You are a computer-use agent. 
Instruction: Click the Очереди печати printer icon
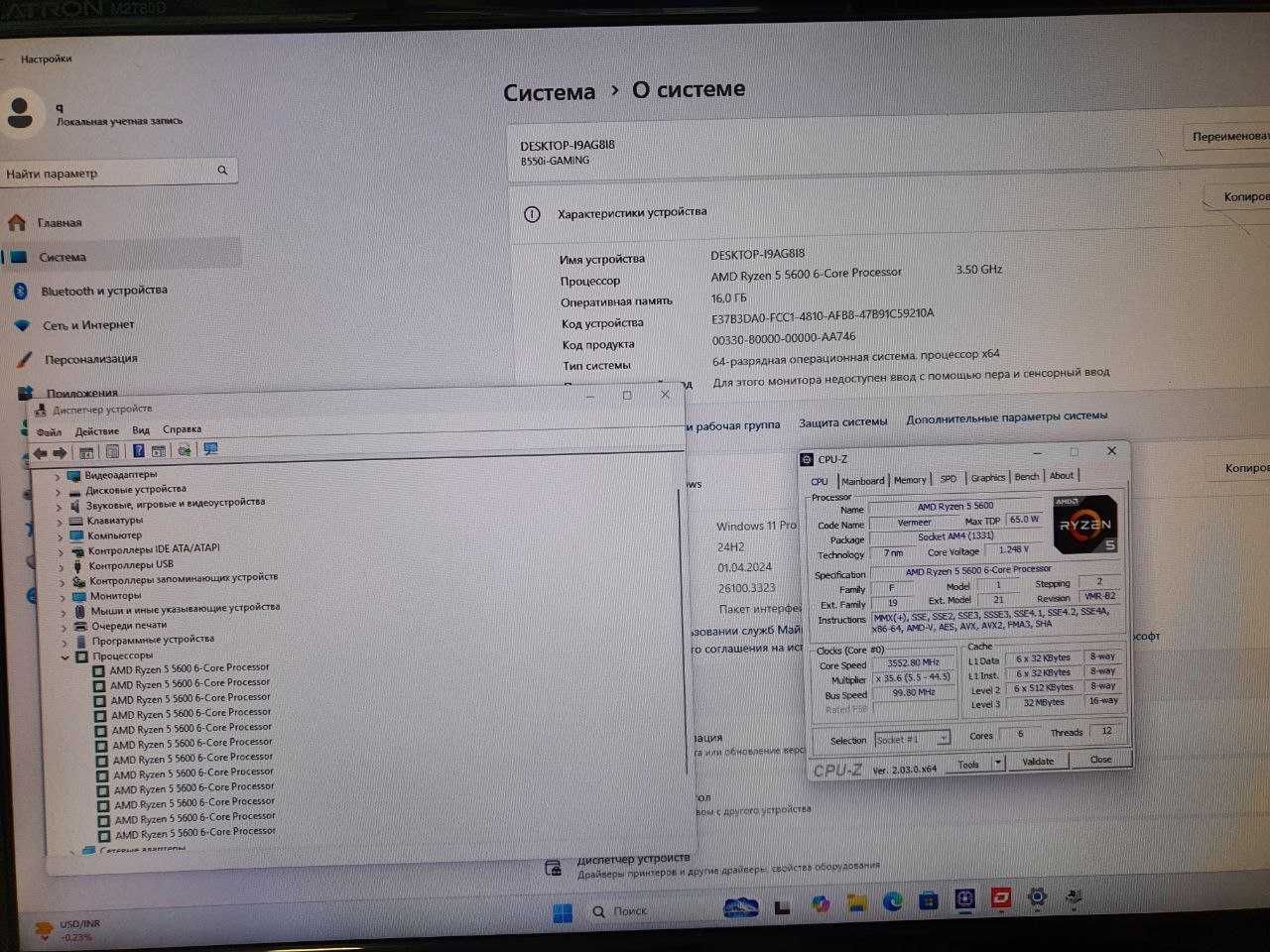click(x=79, y=627)
